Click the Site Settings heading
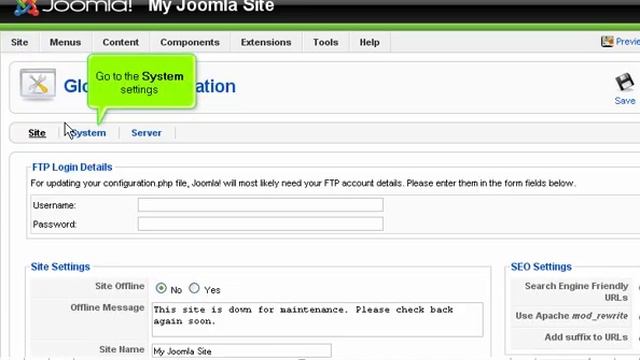This screenshot has width=640, height=360. pos(60,267)
